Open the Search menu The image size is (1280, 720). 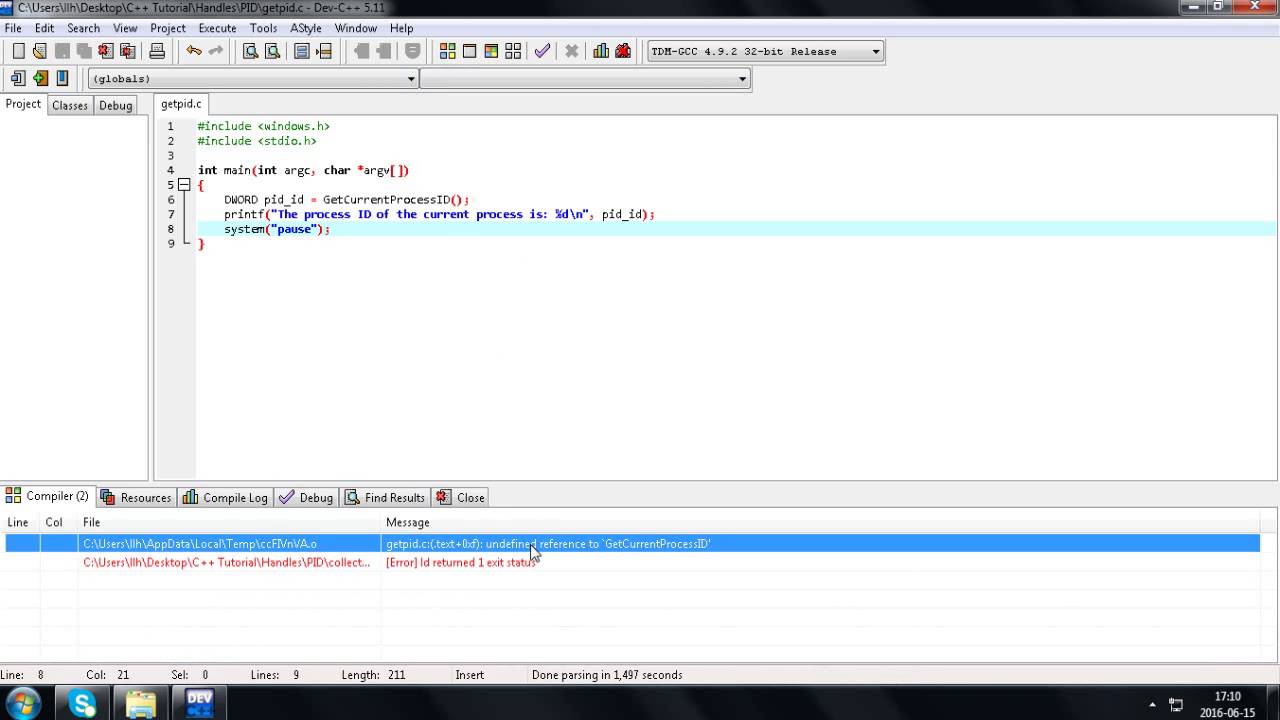(x=83, y=28)
